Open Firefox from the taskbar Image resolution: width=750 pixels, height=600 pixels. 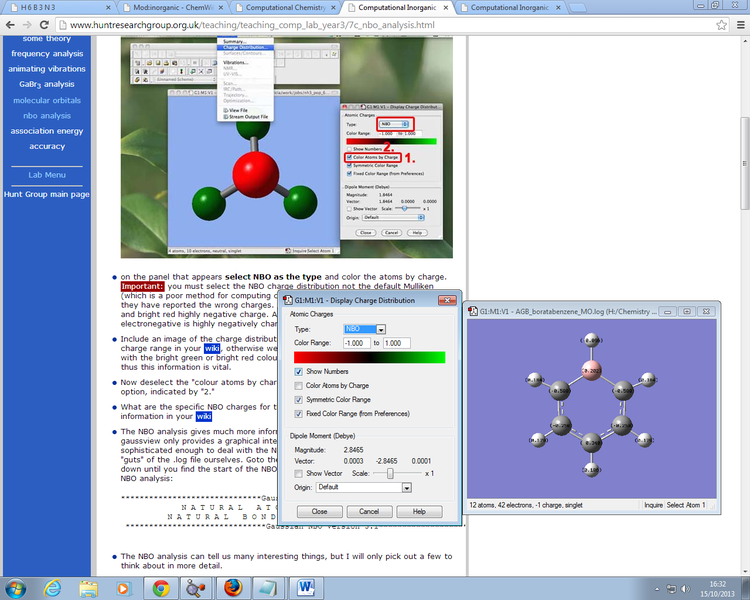coord(233,588)
